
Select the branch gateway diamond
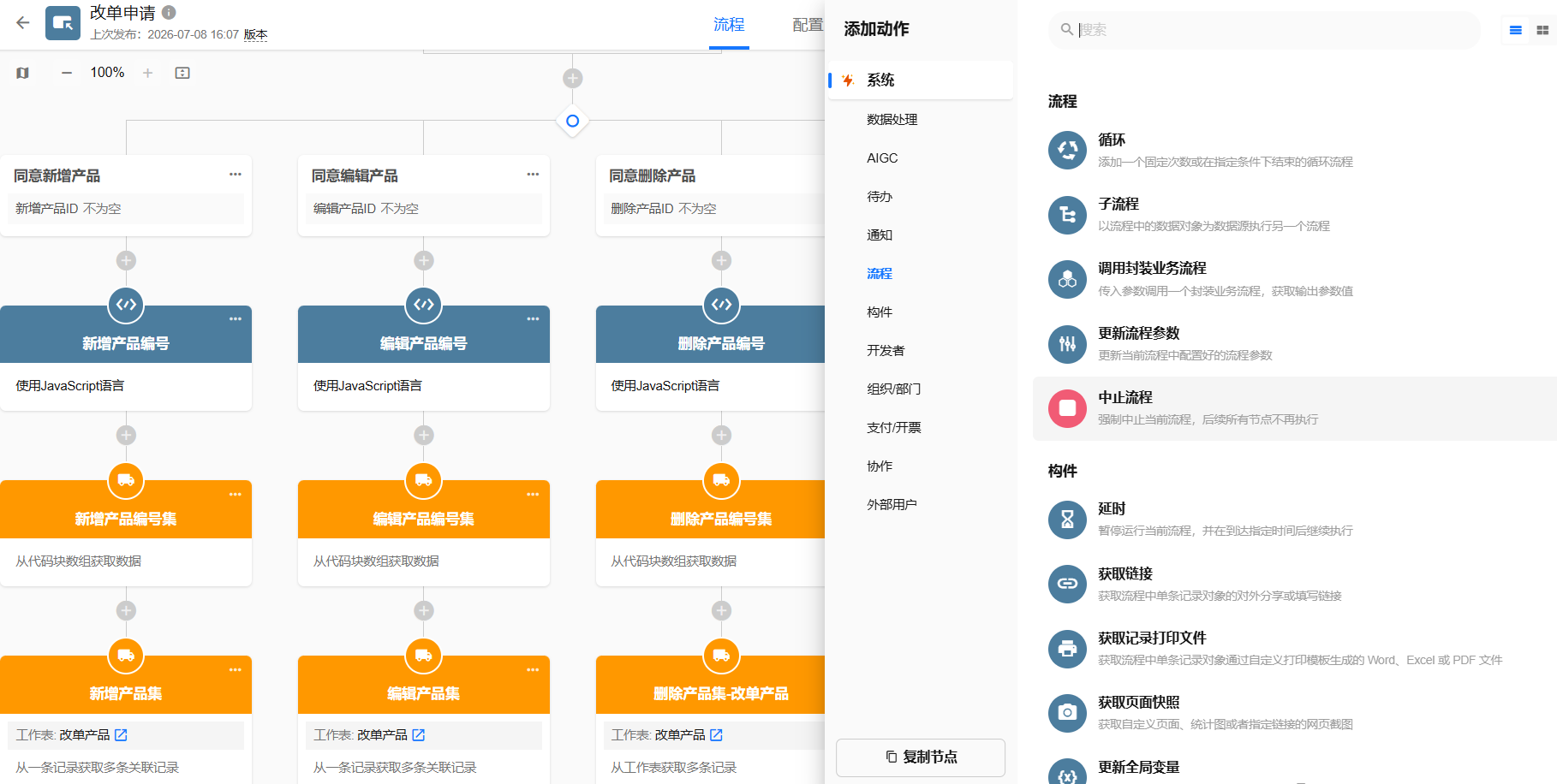pos(573,122)
